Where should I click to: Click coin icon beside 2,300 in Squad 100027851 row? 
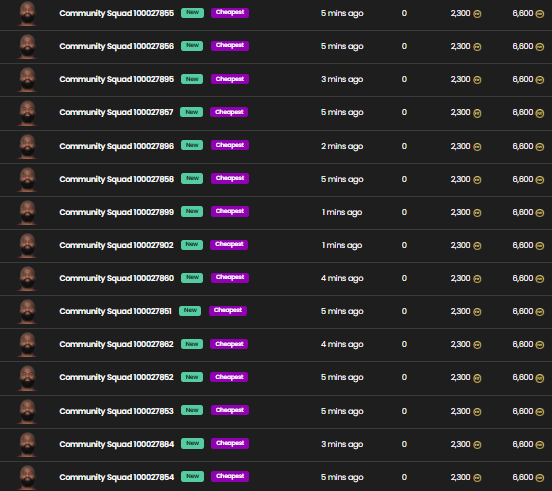477,312
